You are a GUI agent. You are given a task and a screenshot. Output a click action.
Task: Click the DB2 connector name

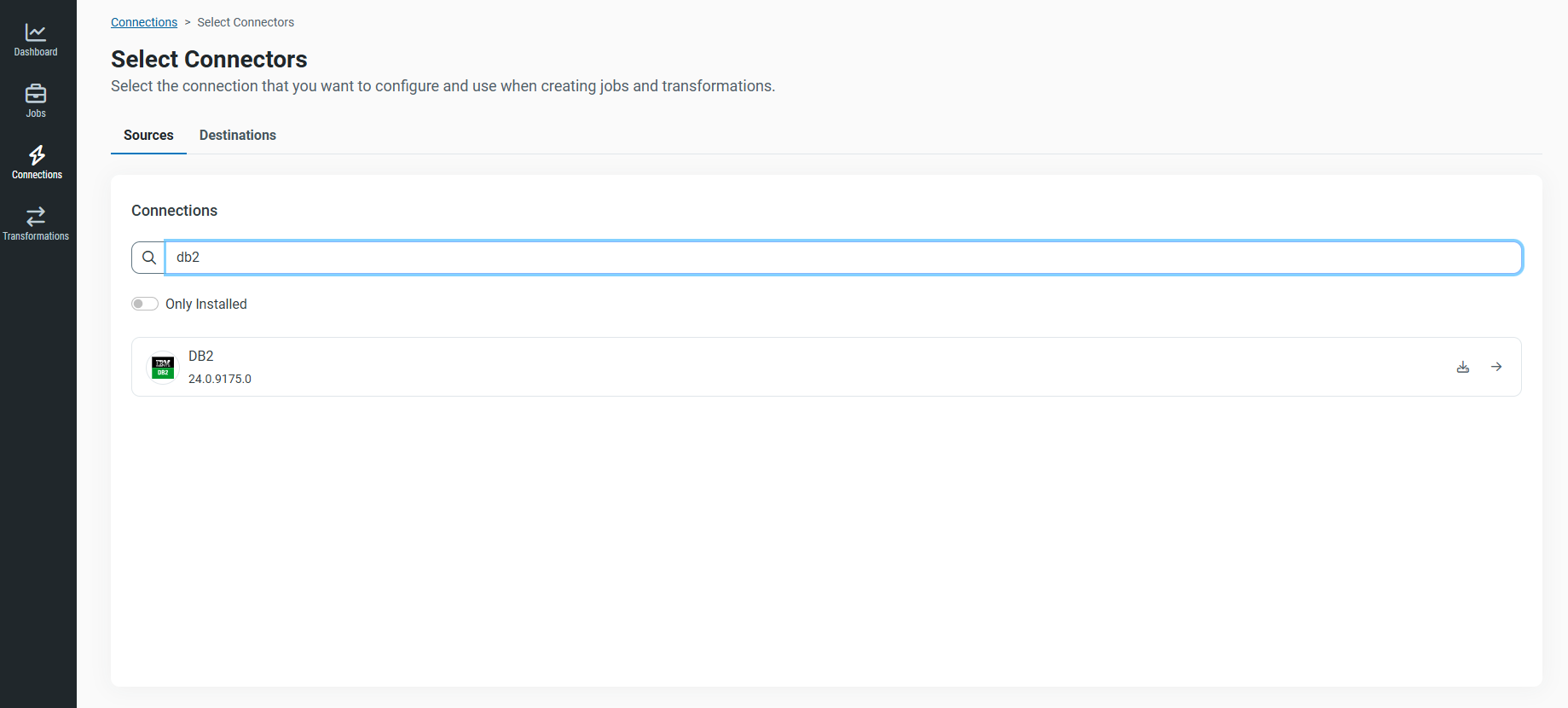(201, 356)
